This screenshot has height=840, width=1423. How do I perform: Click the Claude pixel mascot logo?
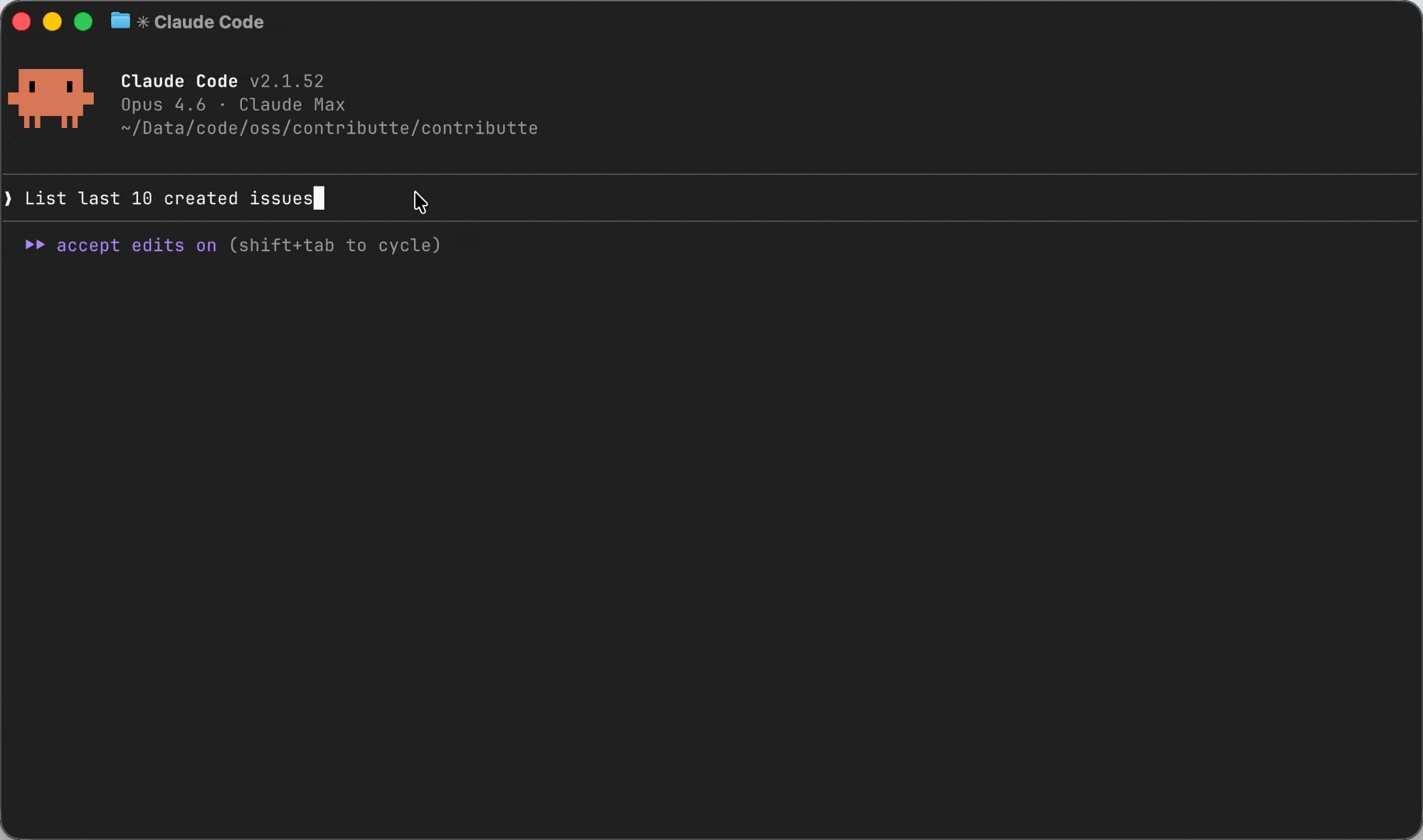click(x=51, y=98)
